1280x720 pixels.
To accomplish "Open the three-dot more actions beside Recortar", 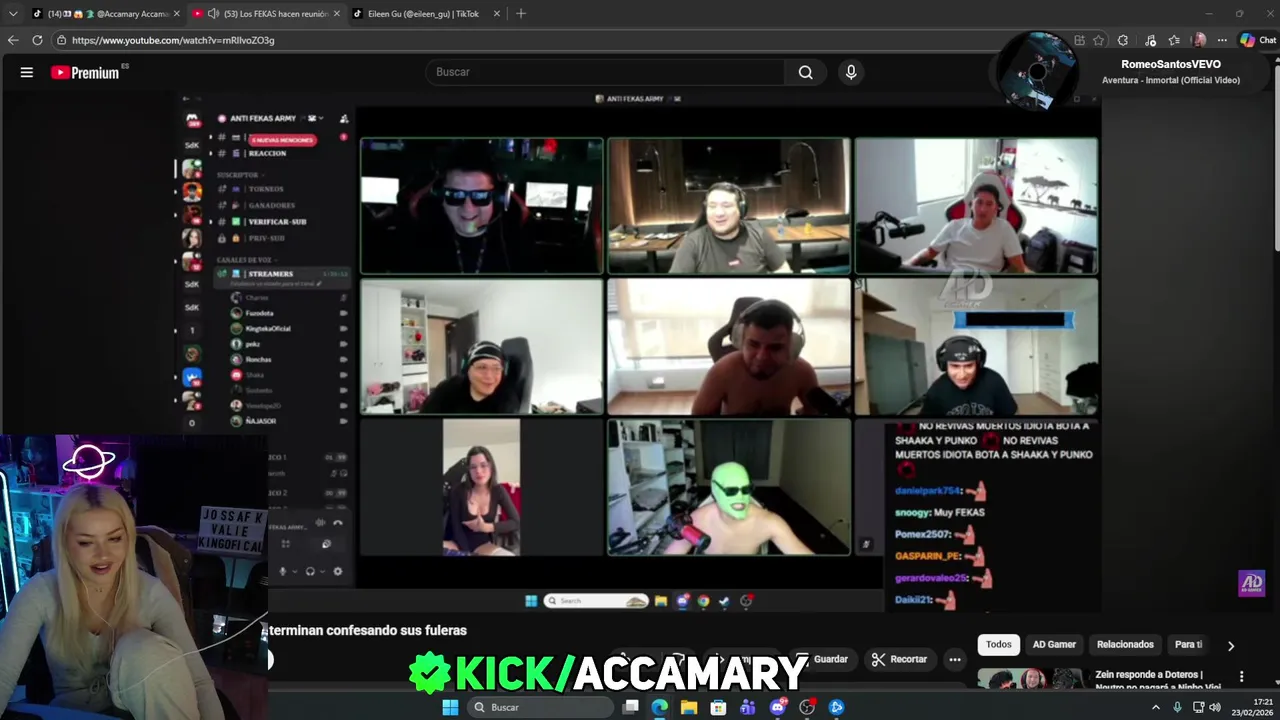I will click(x=955, y=659).
